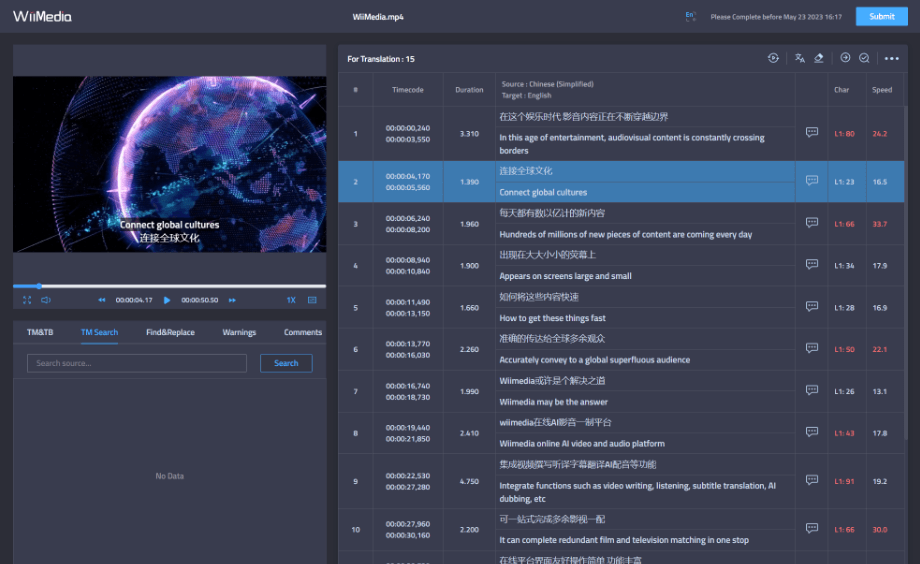Click the WiiMedia logo
The width and height of the screenshot is (920, 564).
pos(42,16)
